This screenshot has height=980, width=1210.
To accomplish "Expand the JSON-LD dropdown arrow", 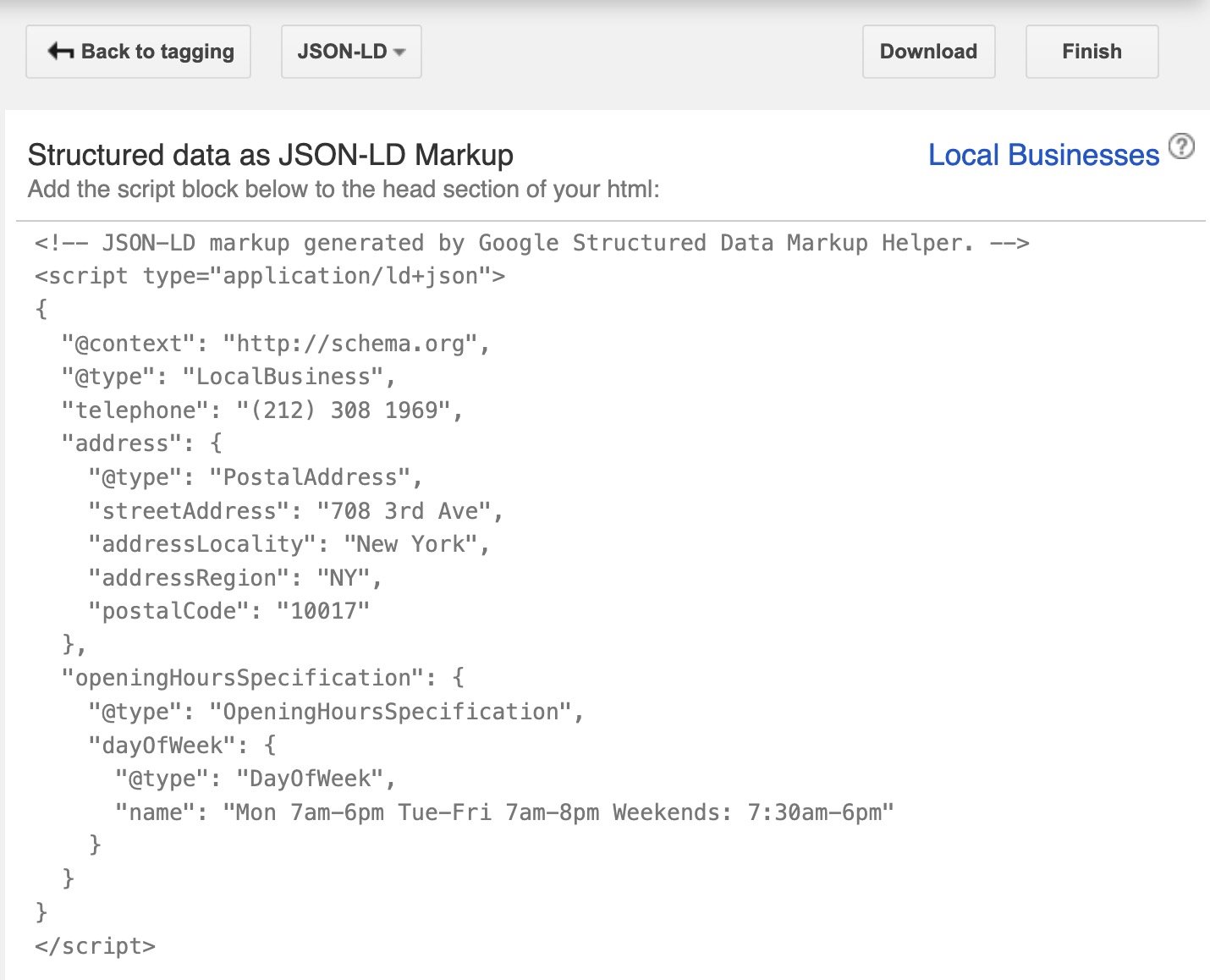I will pos(400,52).
